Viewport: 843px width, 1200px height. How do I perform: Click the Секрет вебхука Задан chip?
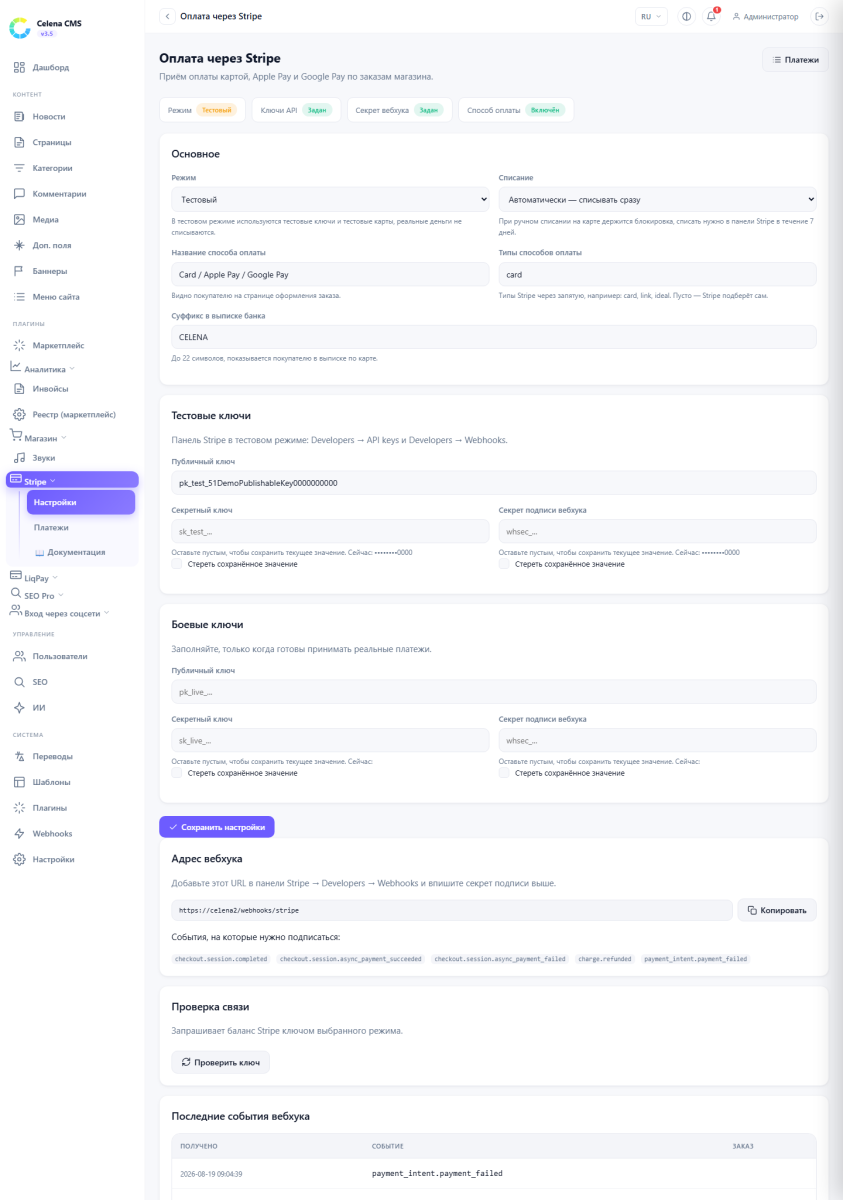400,110
